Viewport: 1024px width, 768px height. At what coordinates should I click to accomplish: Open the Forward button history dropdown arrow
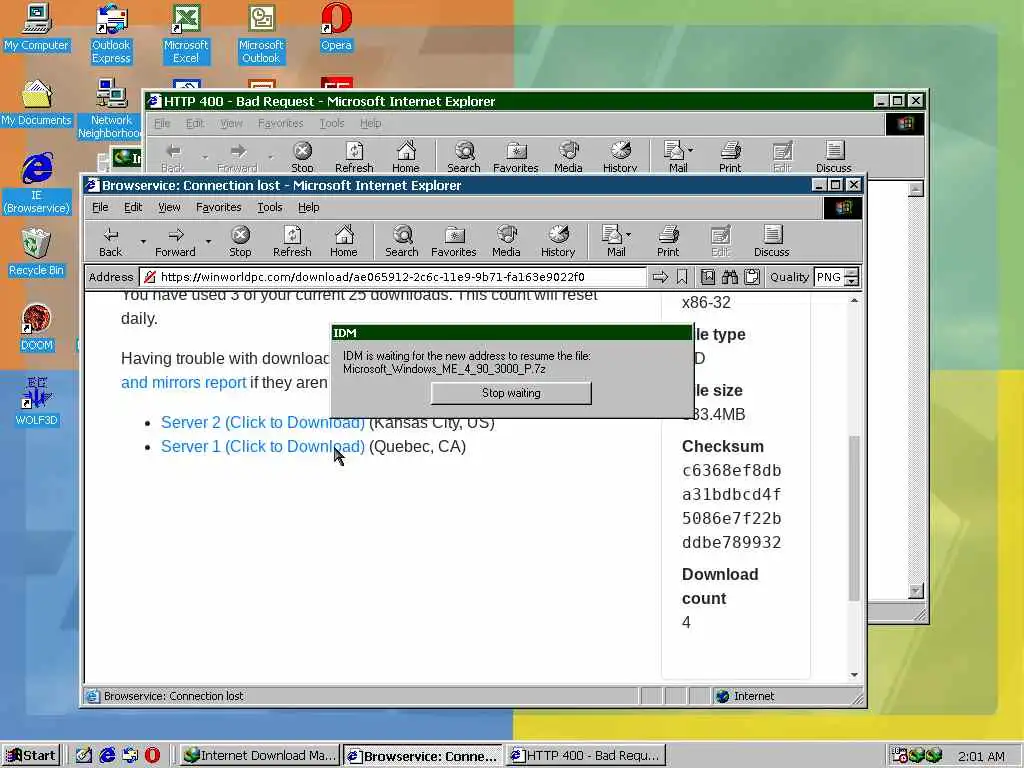(208, 242)
